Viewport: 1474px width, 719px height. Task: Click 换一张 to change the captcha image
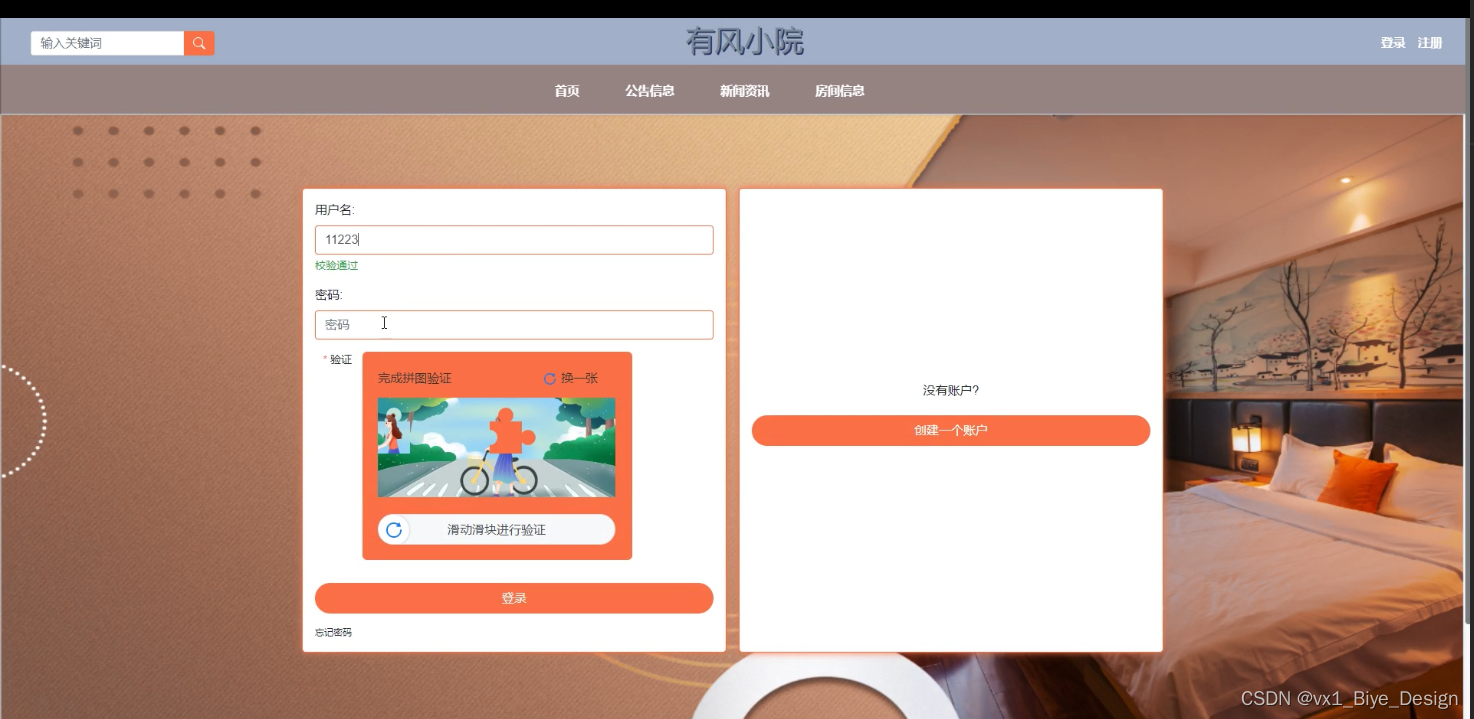[x=579, y=379]
